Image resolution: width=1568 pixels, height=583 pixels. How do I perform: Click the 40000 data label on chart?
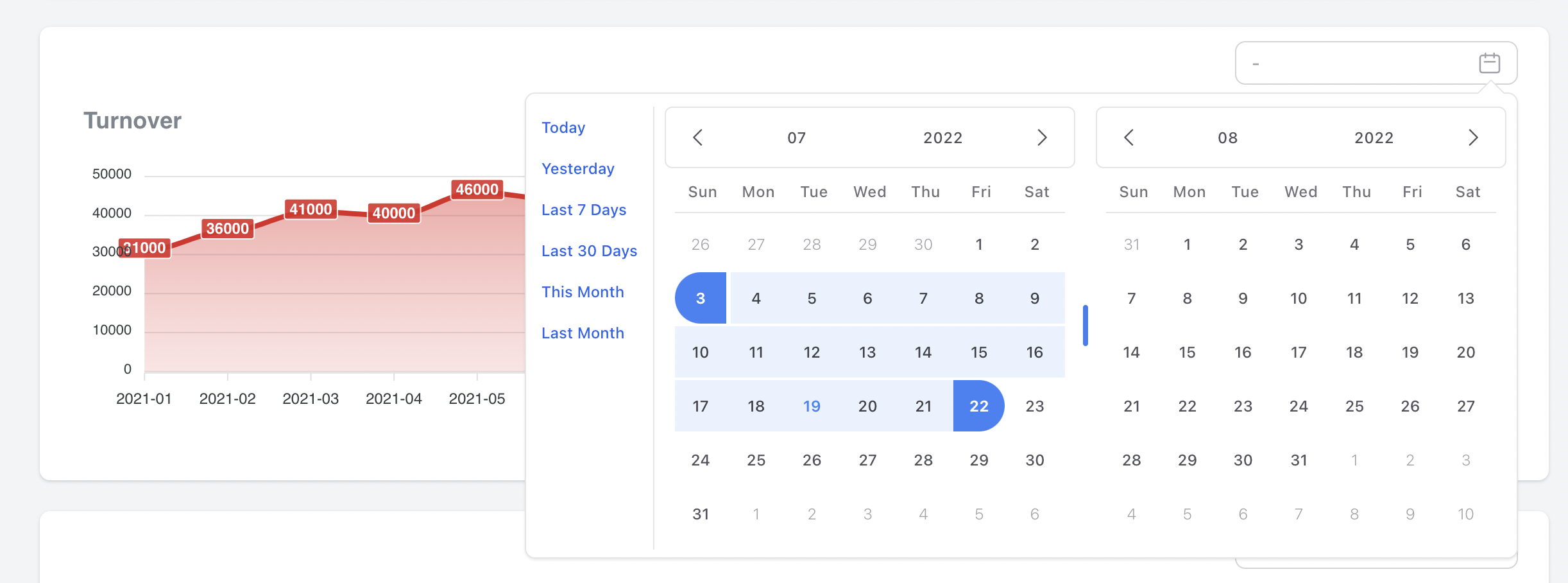[394, 213]
